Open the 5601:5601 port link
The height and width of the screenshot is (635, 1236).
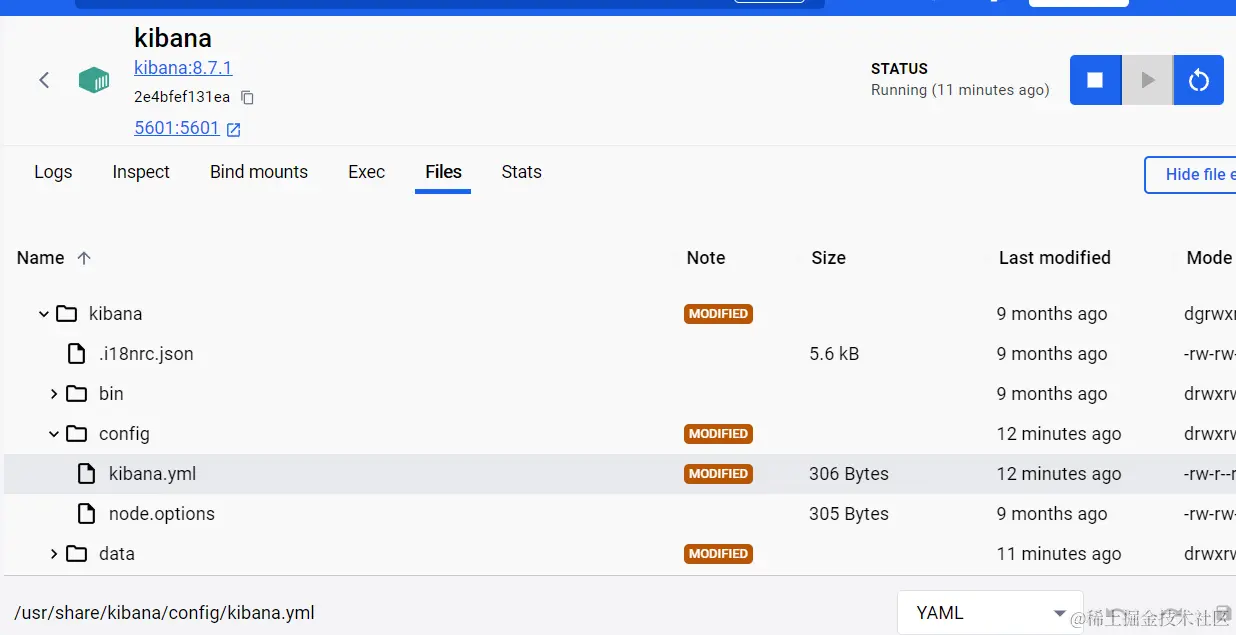177,128
